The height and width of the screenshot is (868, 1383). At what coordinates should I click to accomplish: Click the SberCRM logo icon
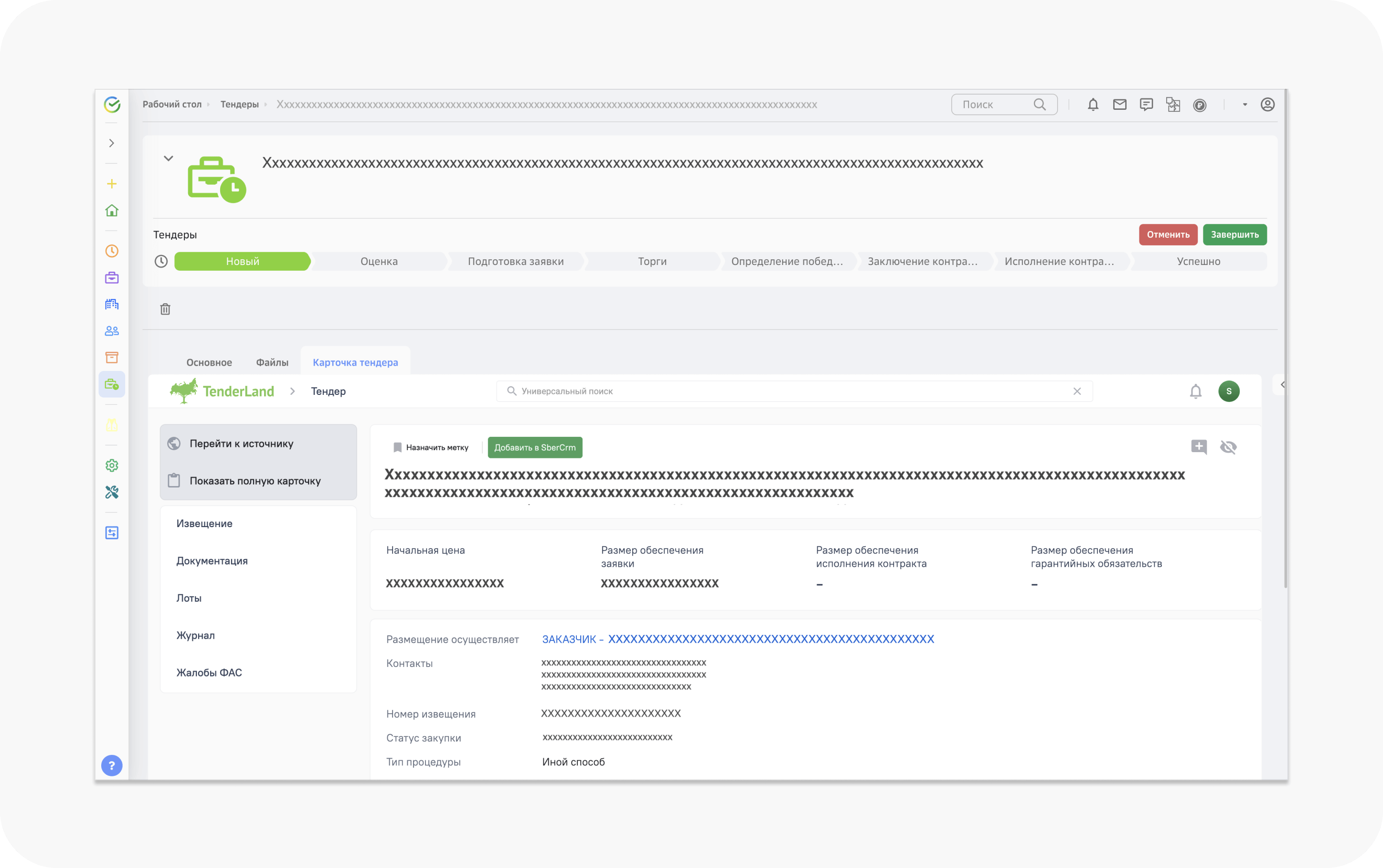pos(112,105)
